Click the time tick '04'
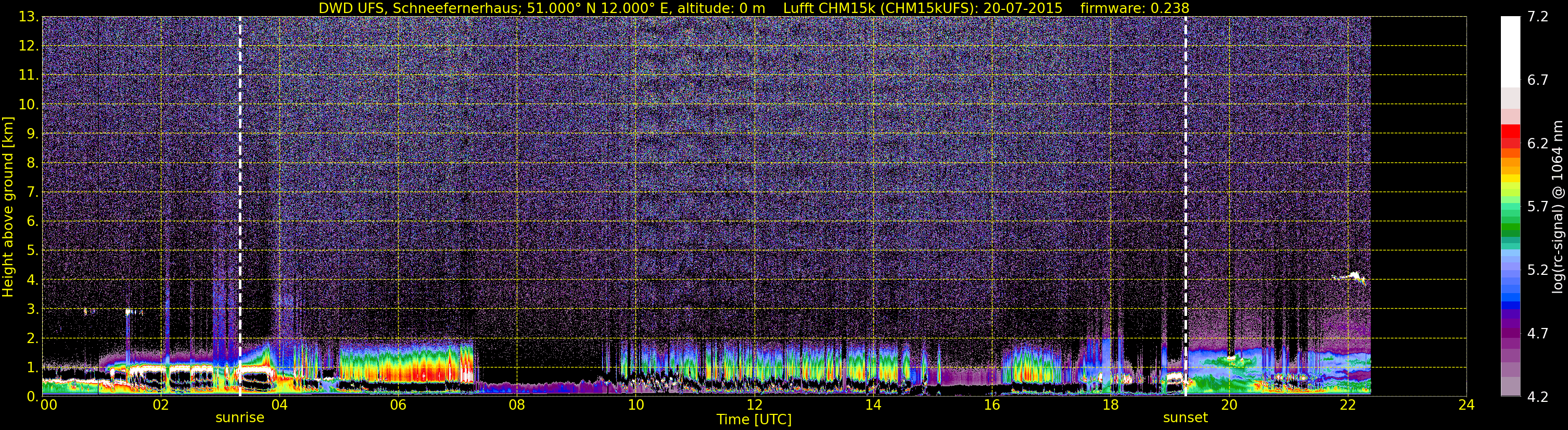 click(279, 406)
